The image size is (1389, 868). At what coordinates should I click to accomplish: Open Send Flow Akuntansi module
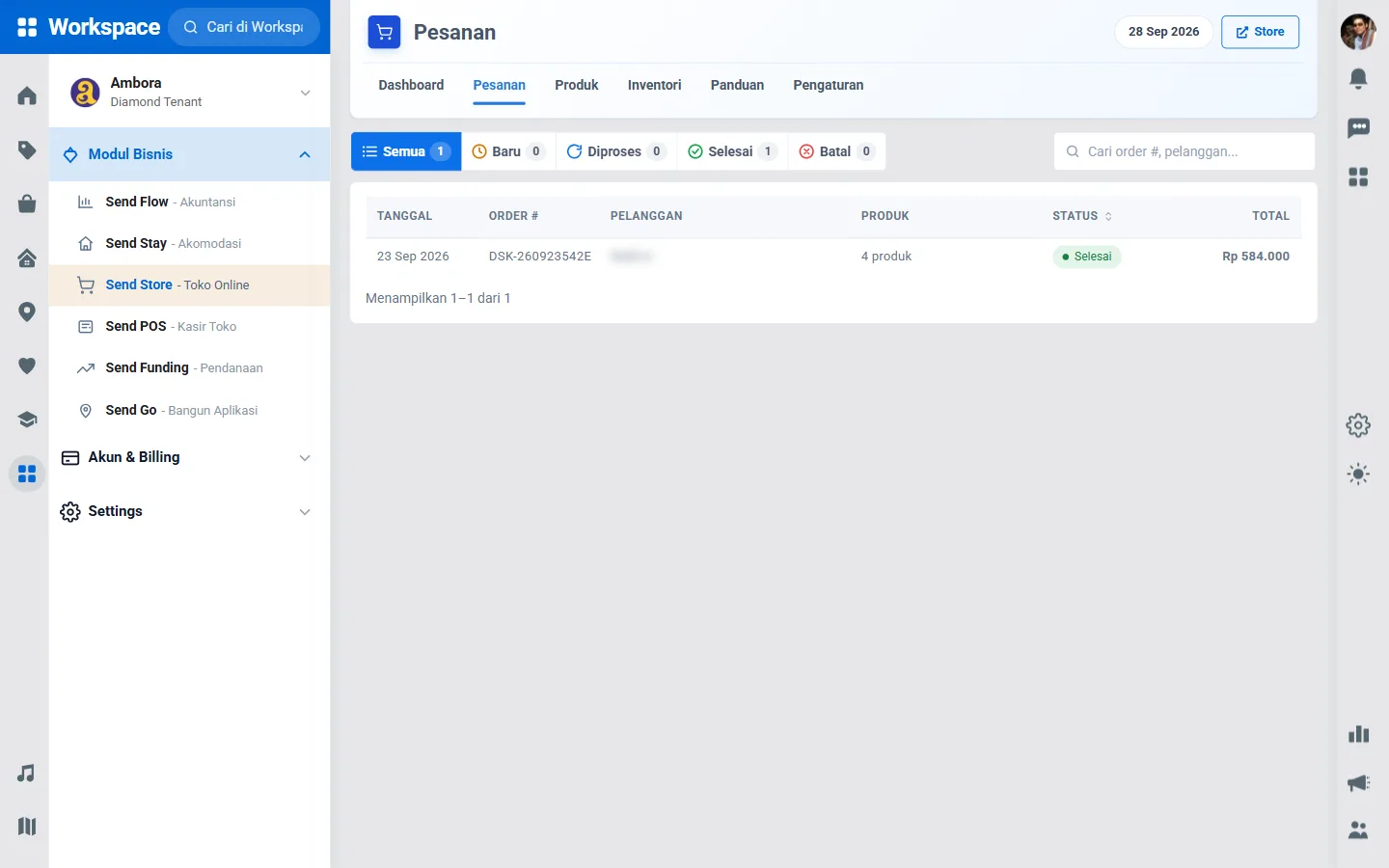189,202
